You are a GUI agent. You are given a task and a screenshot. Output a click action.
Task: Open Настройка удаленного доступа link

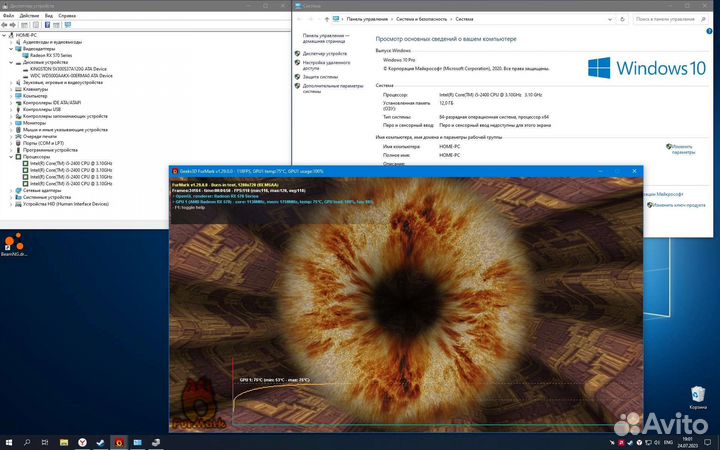(326, 65)
